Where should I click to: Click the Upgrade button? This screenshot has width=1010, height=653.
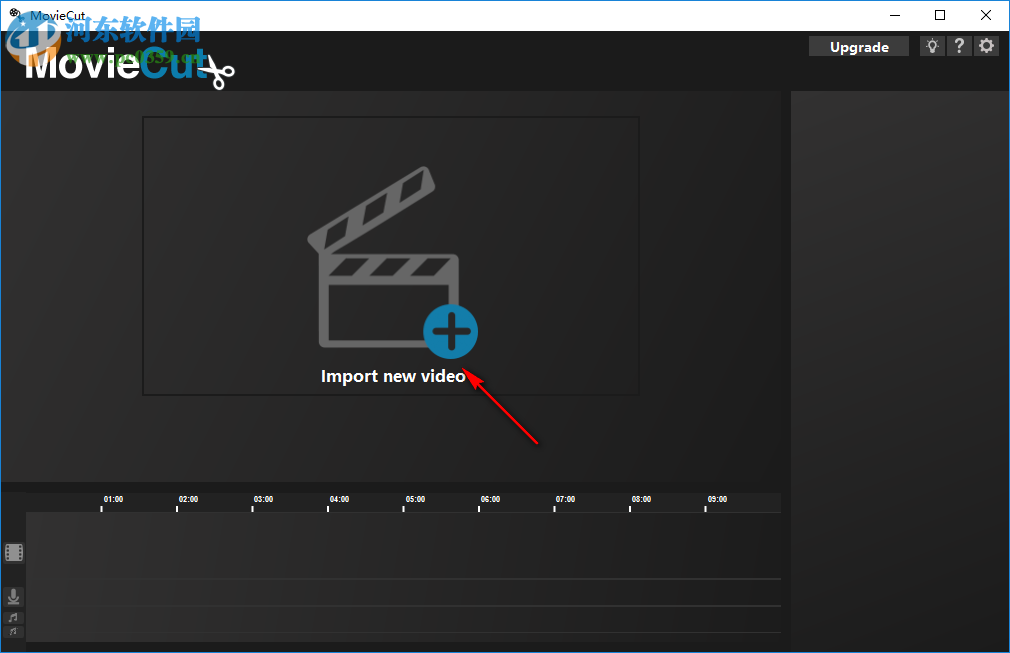859,46
